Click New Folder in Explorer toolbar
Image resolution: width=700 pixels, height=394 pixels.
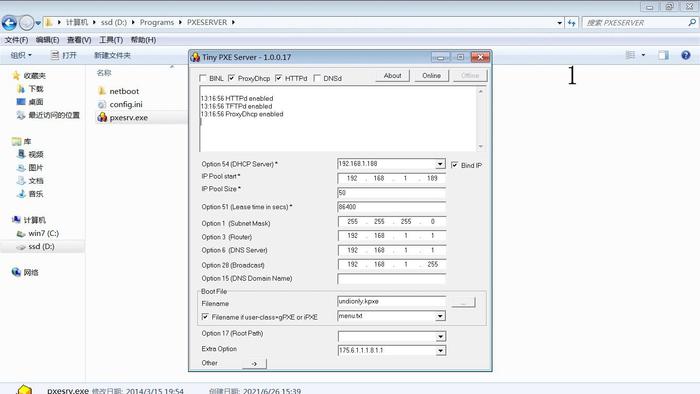pos(112,55)
